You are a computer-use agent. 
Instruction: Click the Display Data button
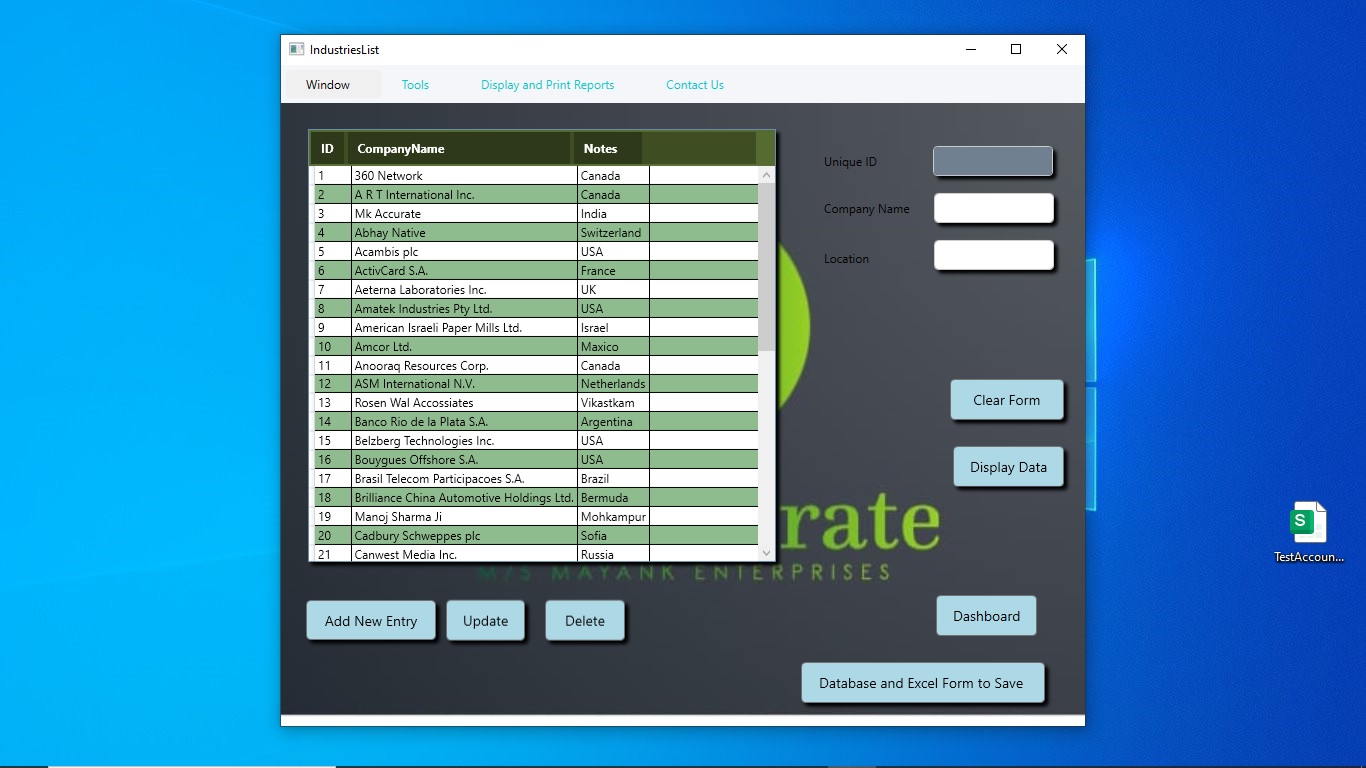point(1008,467)
